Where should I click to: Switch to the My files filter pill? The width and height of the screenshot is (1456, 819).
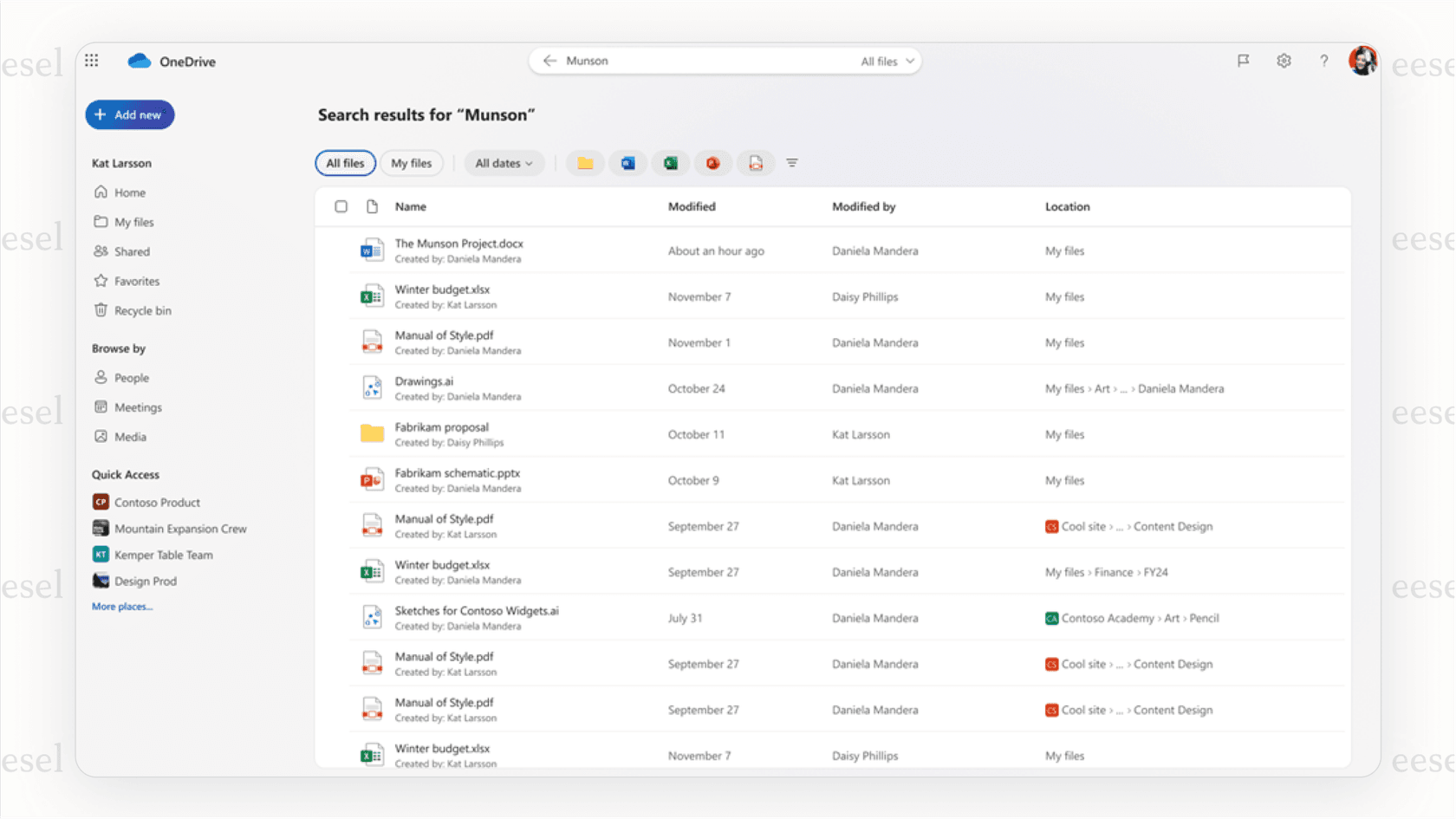coord(411,163)
